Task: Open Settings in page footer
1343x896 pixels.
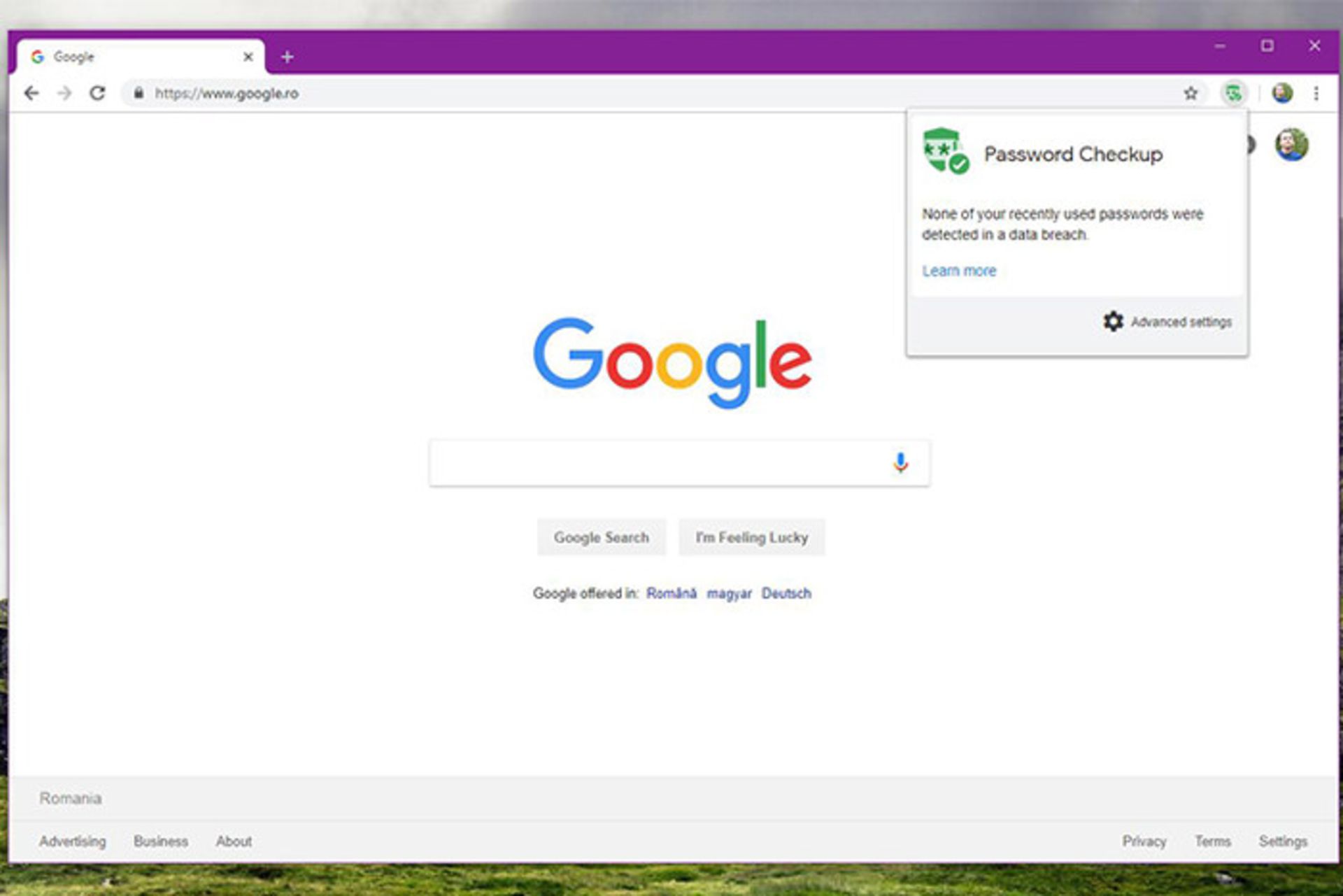Action: 1282,841
